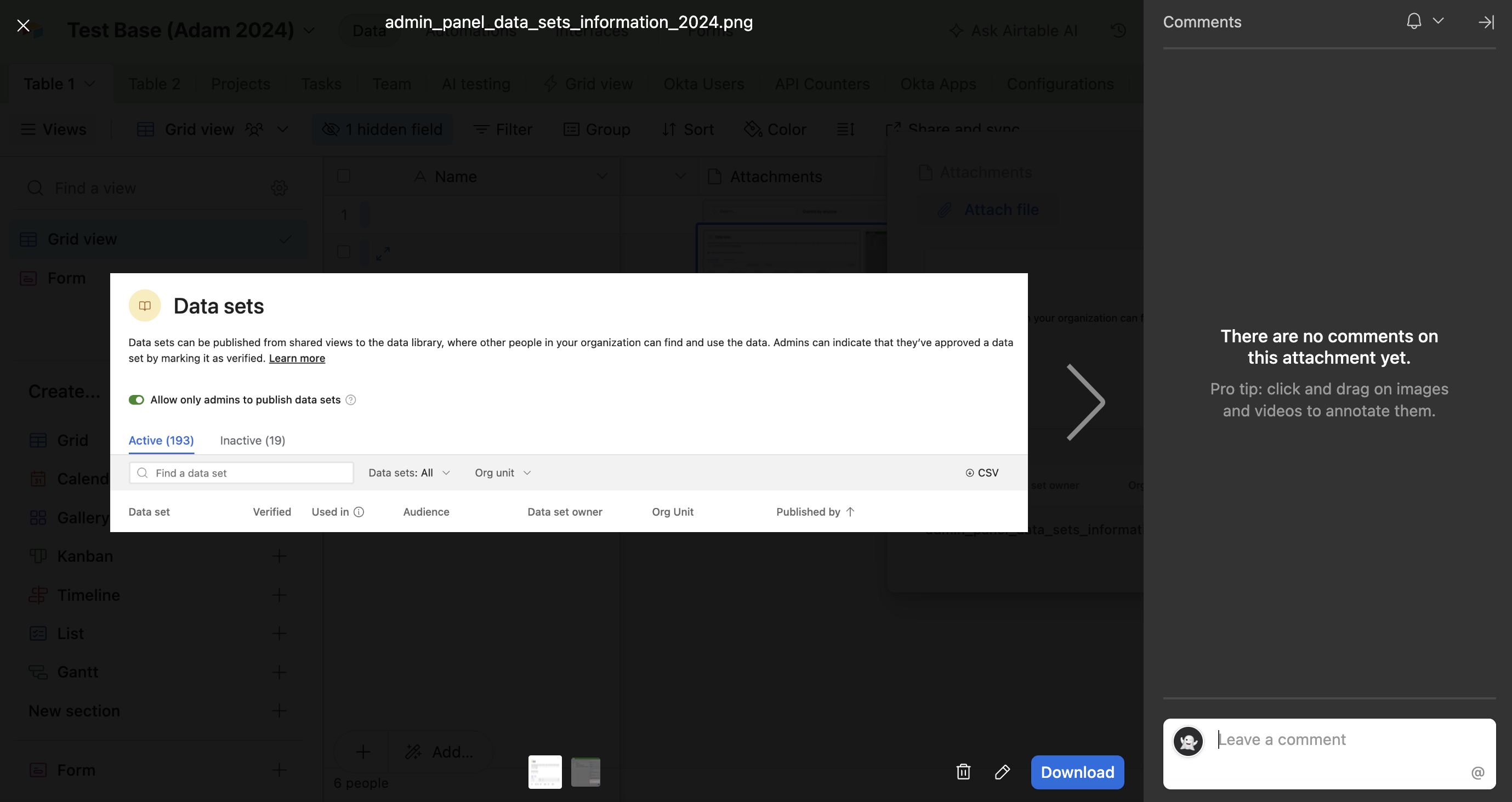Open the Configurations table tab
Image resolution: width=1512 pixels, height=802 pixels.
click(1060, 83)
